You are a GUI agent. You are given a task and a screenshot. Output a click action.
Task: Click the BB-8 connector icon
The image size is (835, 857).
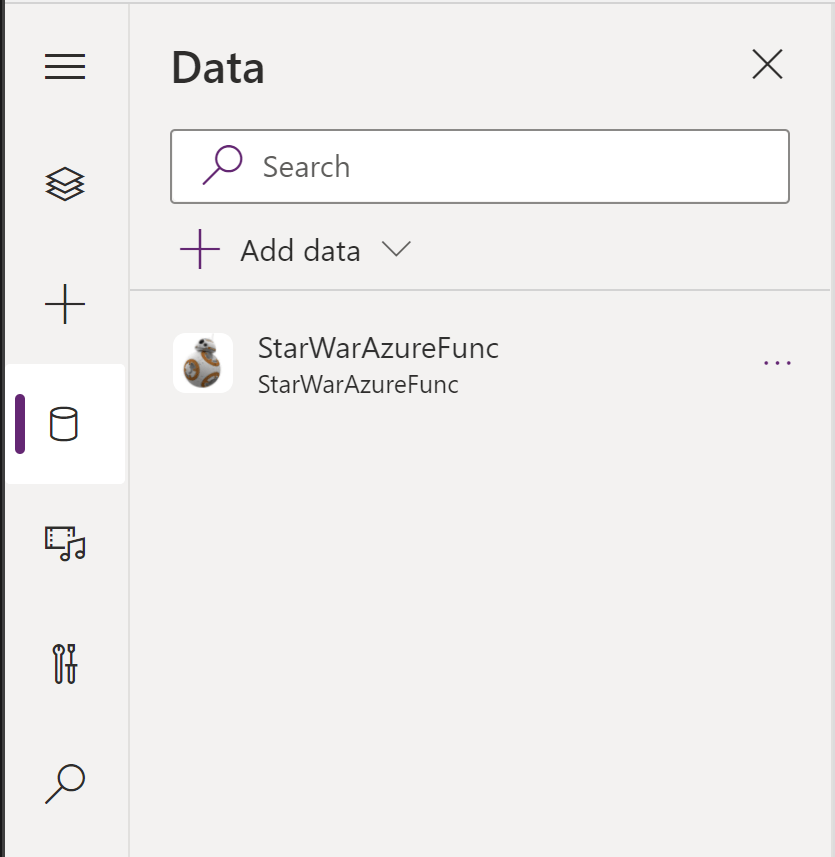[x=203, y=363]
